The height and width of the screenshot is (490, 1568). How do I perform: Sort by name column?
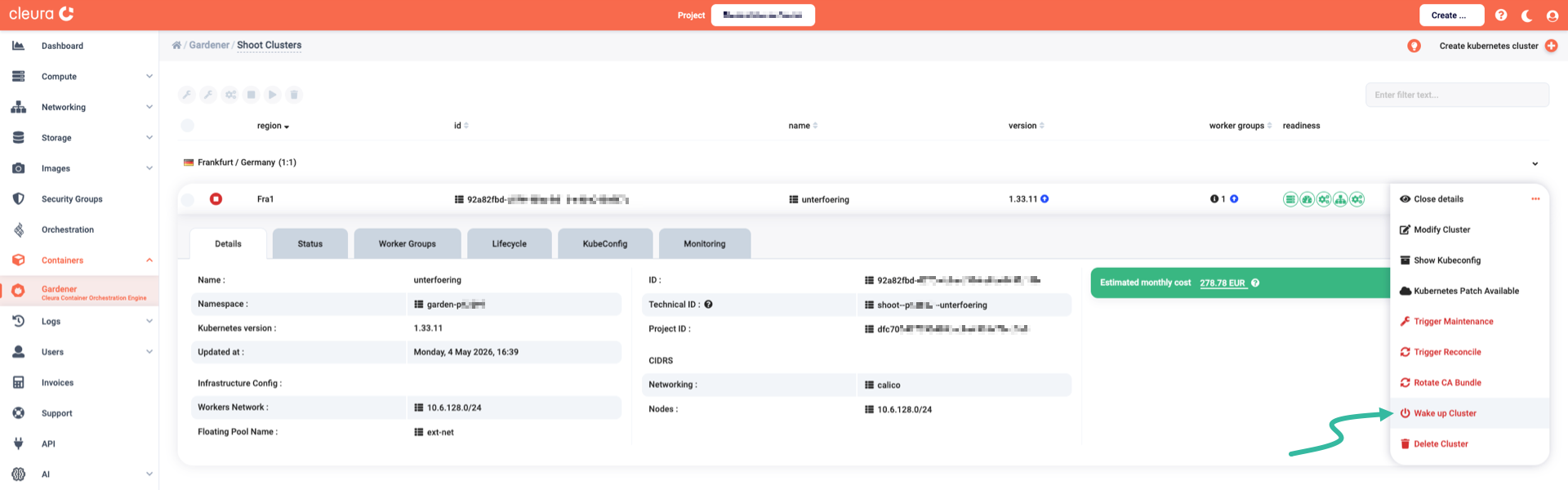click(803, 126)
